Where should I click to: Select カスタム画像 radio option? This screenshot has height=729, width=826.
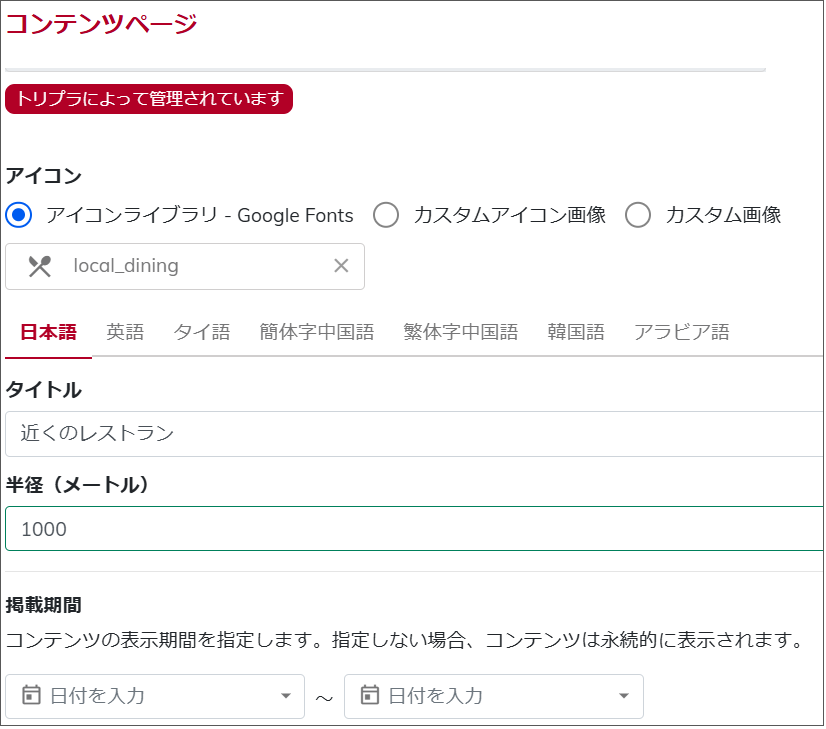(637, 215)
